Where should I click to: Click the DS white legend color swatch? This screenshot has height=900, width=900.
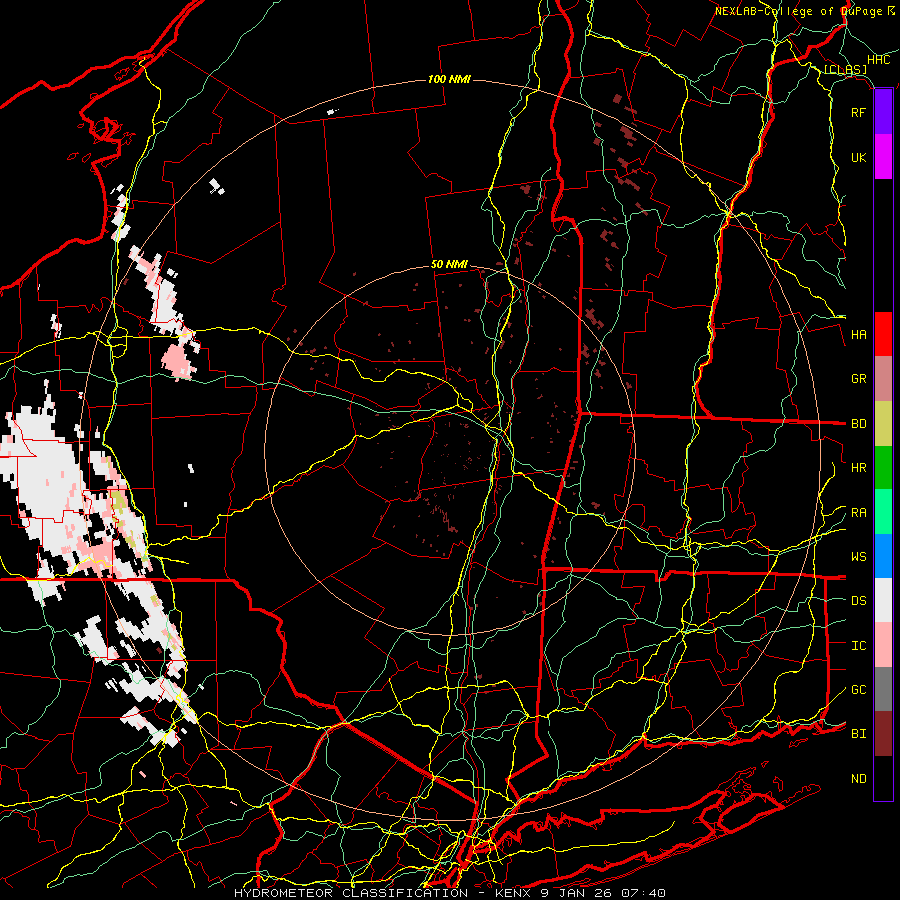[x=883, y=600]
